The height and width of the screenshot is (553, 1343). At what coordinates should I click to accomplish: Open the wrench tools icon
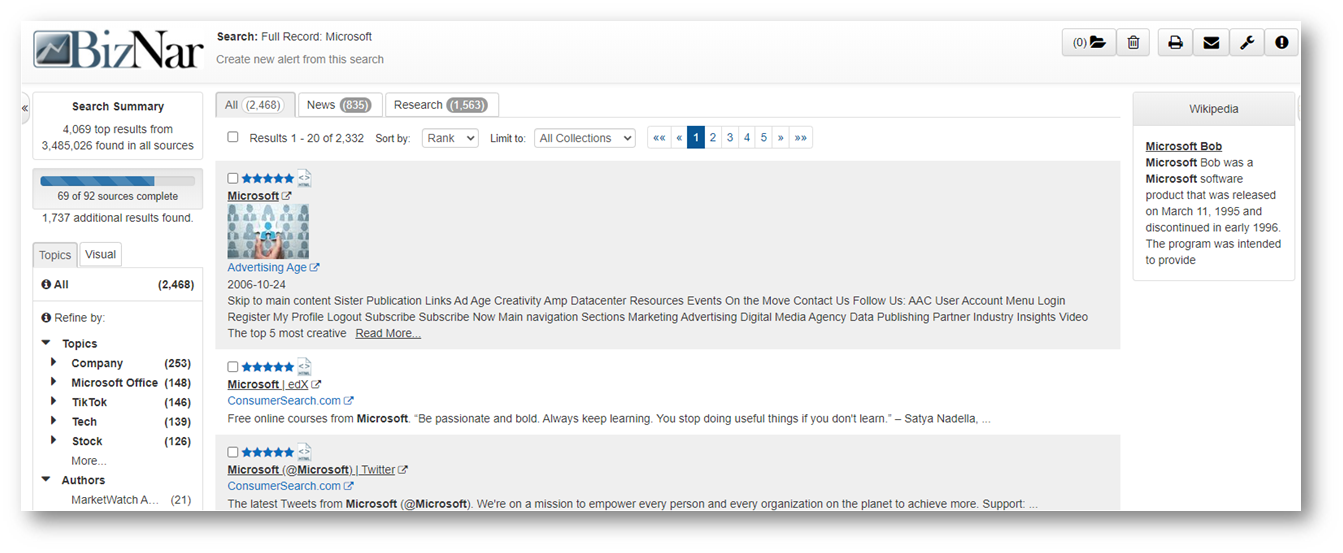tap(1246, 43)
